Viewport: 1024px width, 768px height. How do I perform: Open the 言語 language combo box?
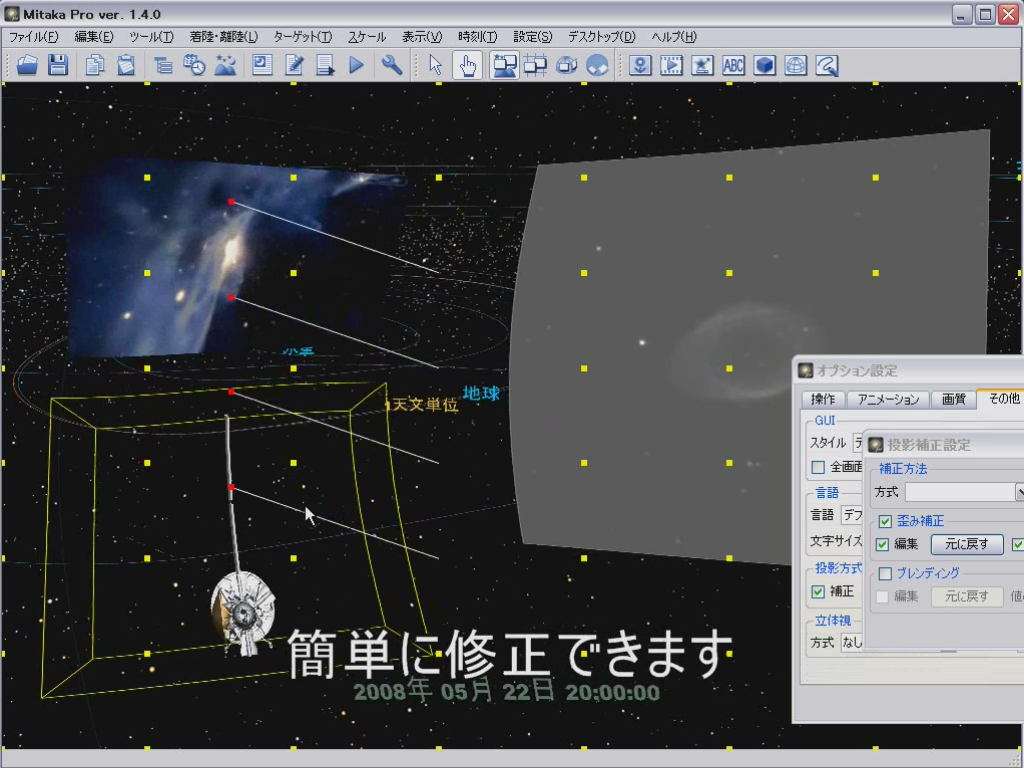(x=852, y=515)
